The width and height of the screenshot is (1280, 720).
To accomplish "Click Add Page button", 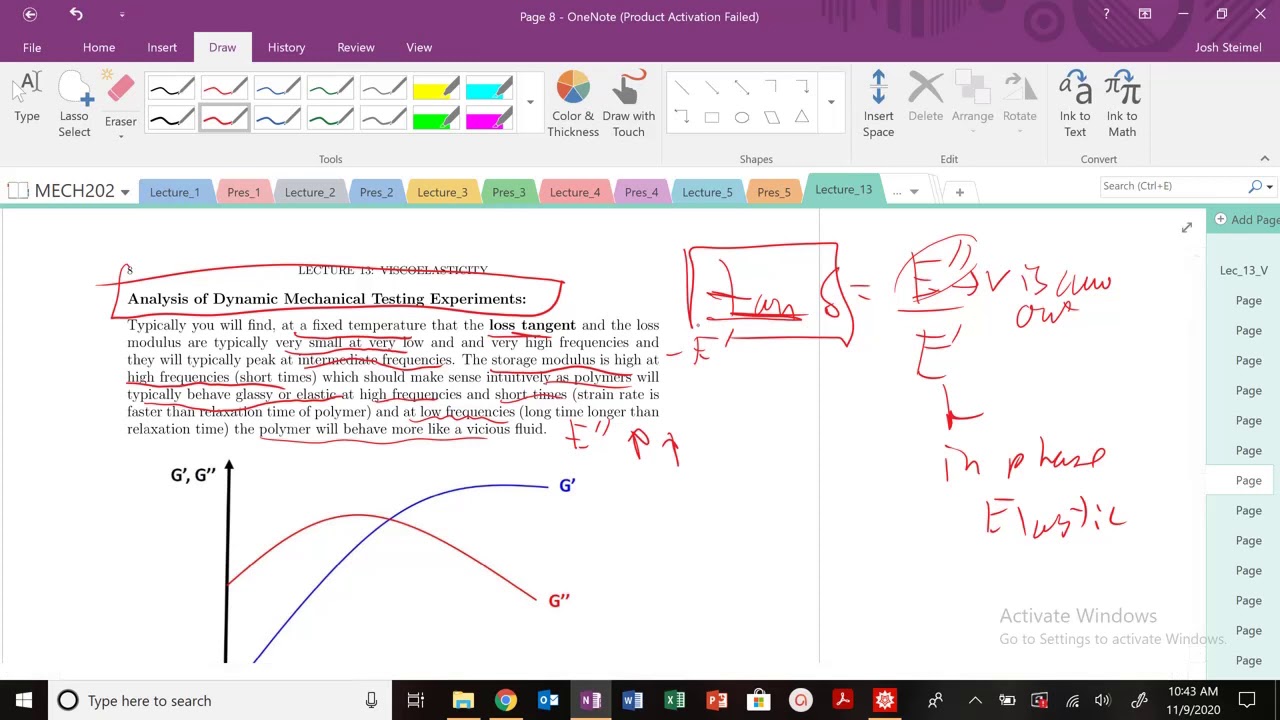I will [x=1248, y=220].
